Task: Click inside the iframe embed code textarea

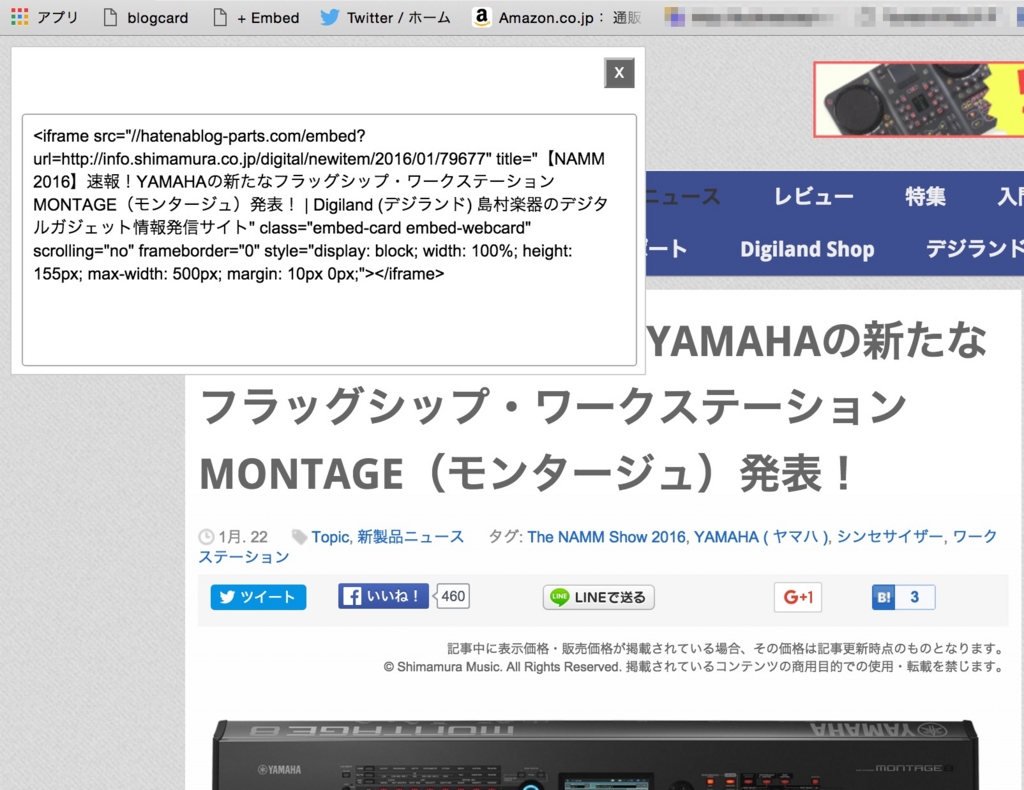Action: coord(329,240)
